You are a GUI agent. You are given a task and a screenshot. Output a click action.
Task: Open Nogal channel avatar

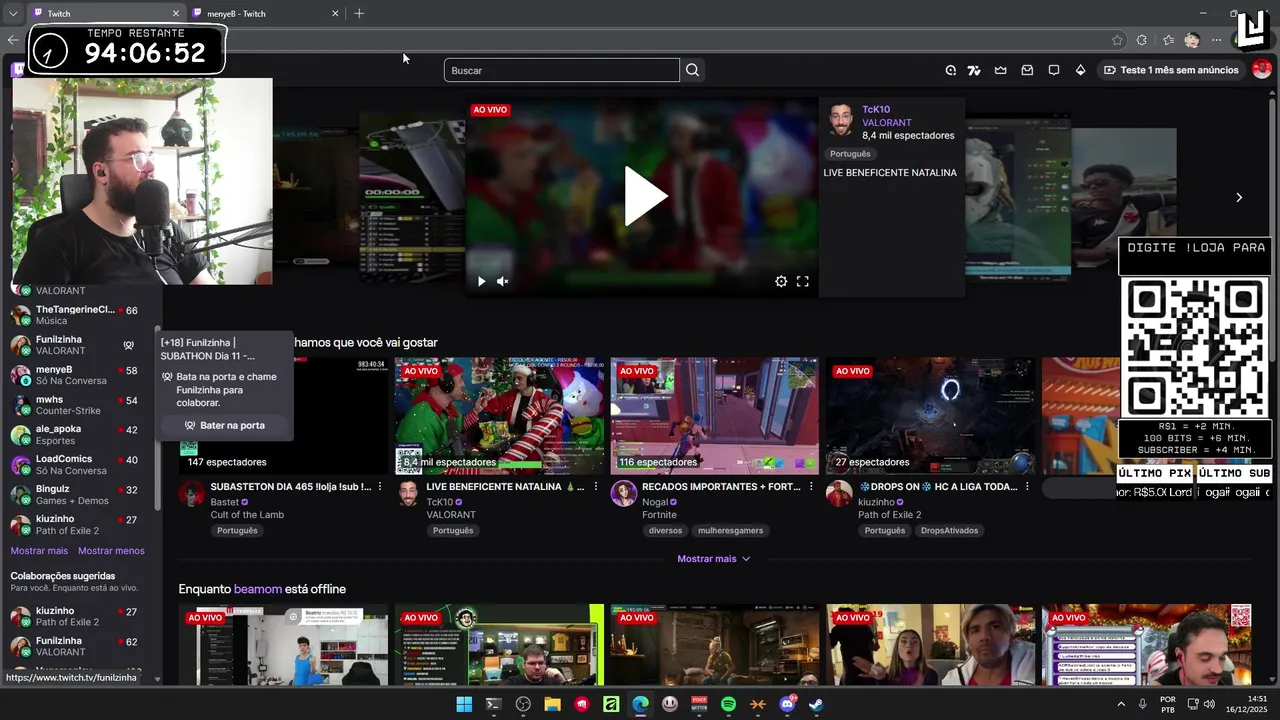624,493
